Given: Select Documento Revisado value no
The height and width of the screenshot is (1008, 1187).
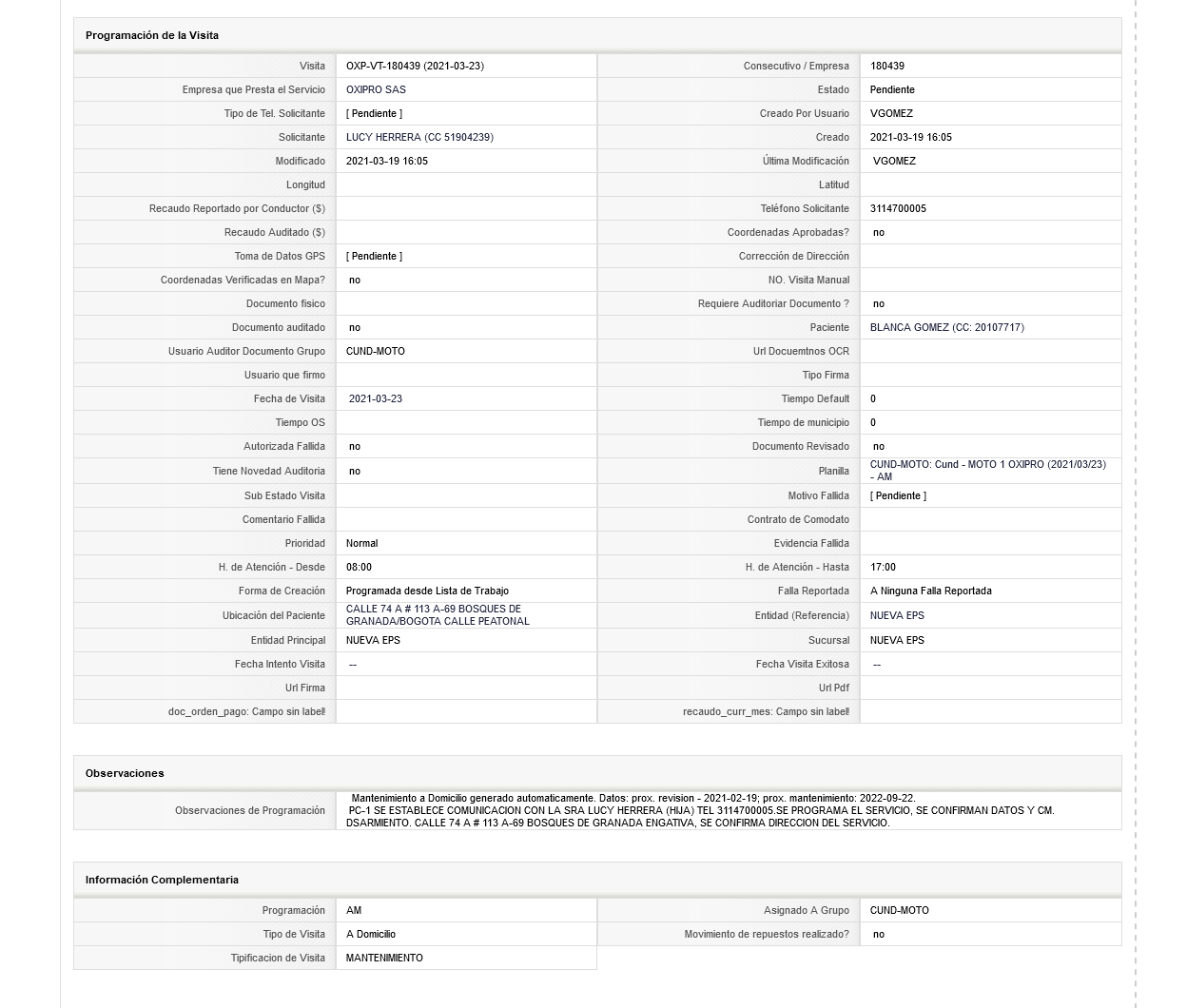Looking at the screenshot, I should 879,446.
